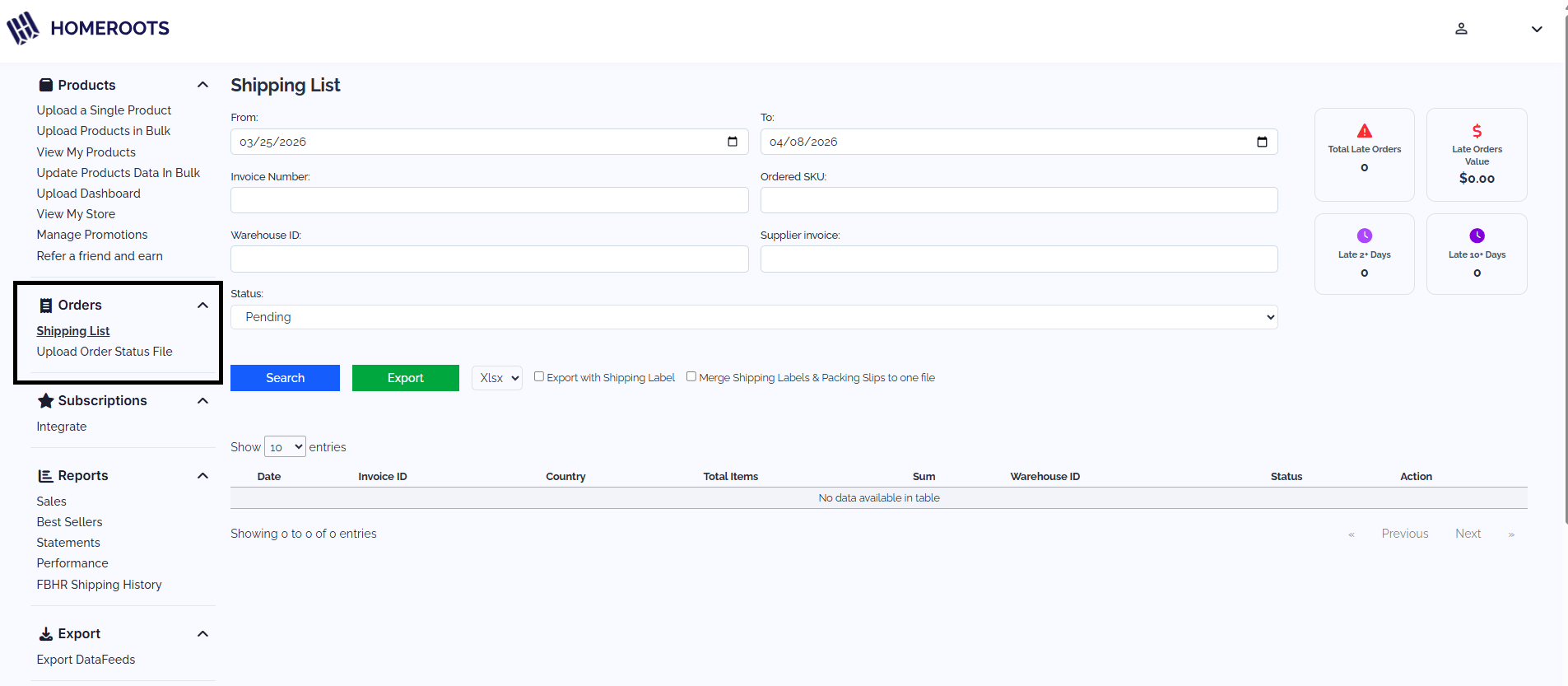
Task: Change the Show entries count dropdown
Action: (285, 447)
